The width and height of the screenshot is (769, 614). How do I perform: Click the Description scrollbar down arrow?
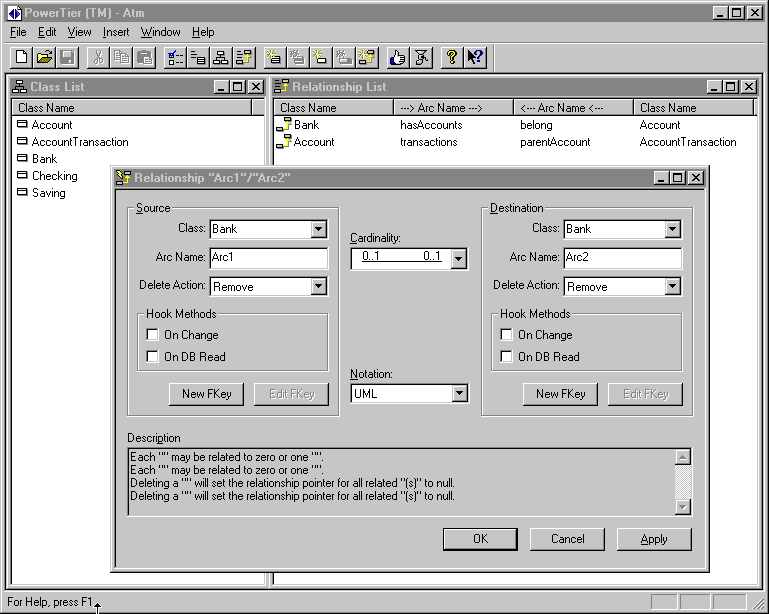pyautogui.click(x=683, y=506)
